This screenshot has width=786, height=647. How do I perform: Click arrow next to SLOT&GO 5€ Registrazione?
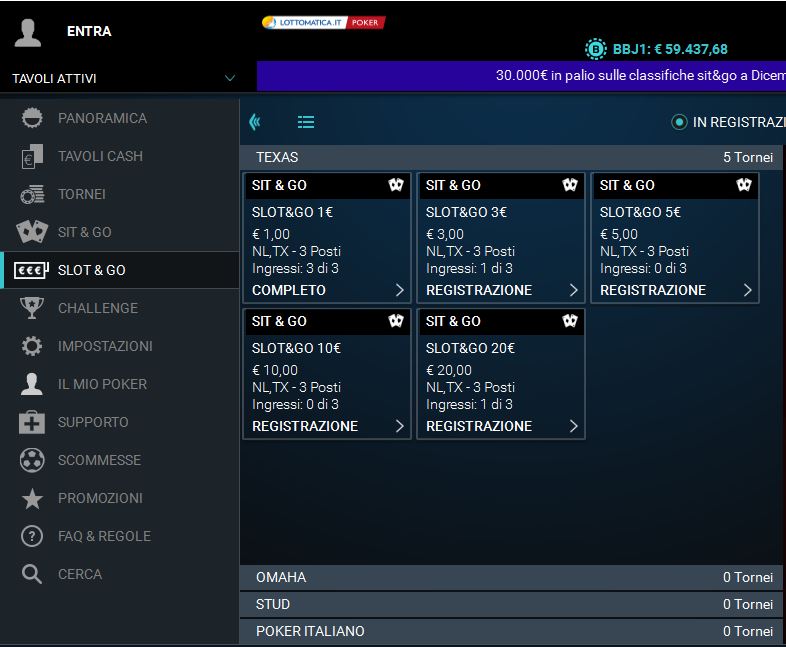747,290
